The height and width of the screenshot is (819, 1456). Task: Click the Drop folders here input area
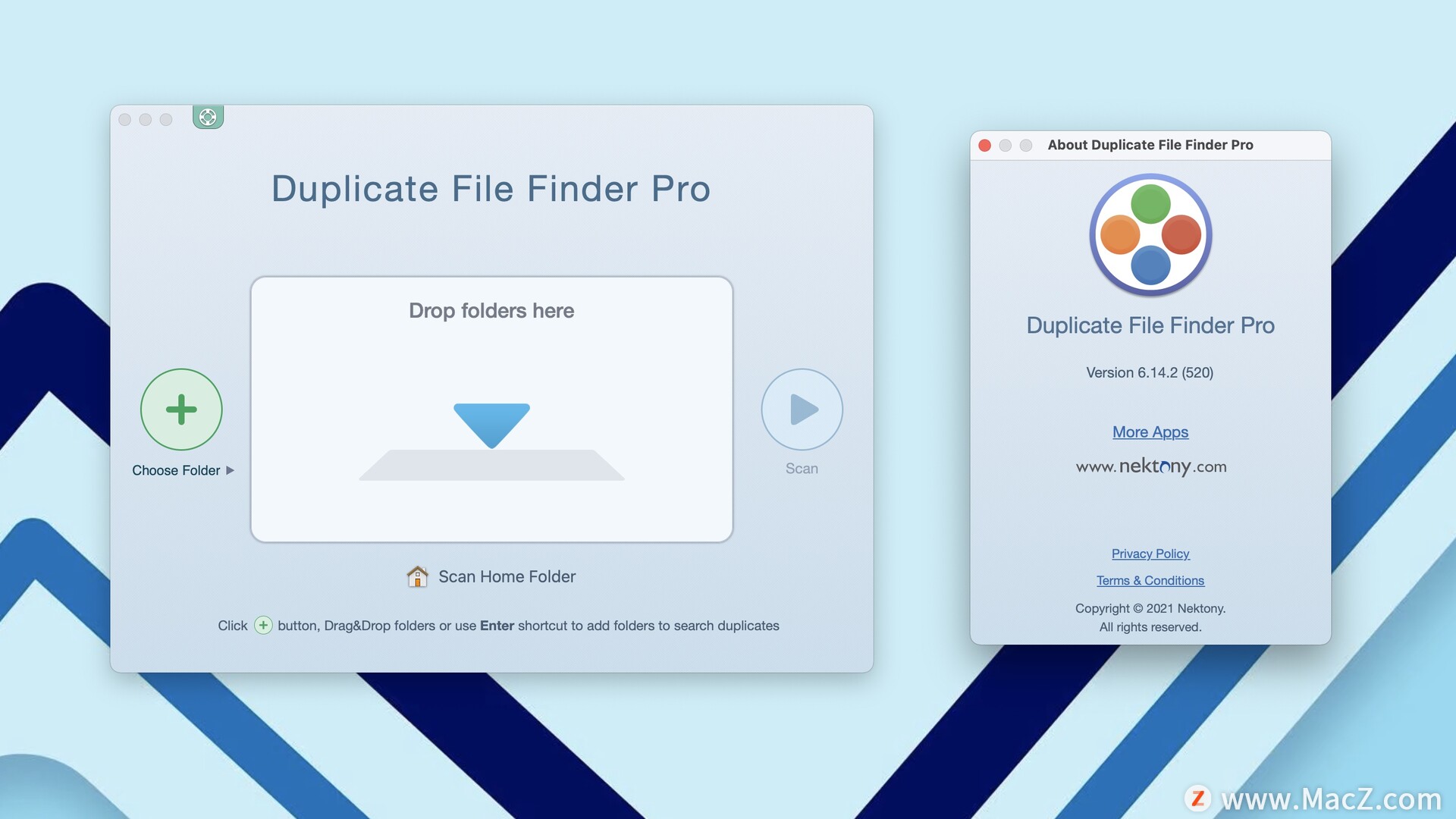click(x=491, y=408)
